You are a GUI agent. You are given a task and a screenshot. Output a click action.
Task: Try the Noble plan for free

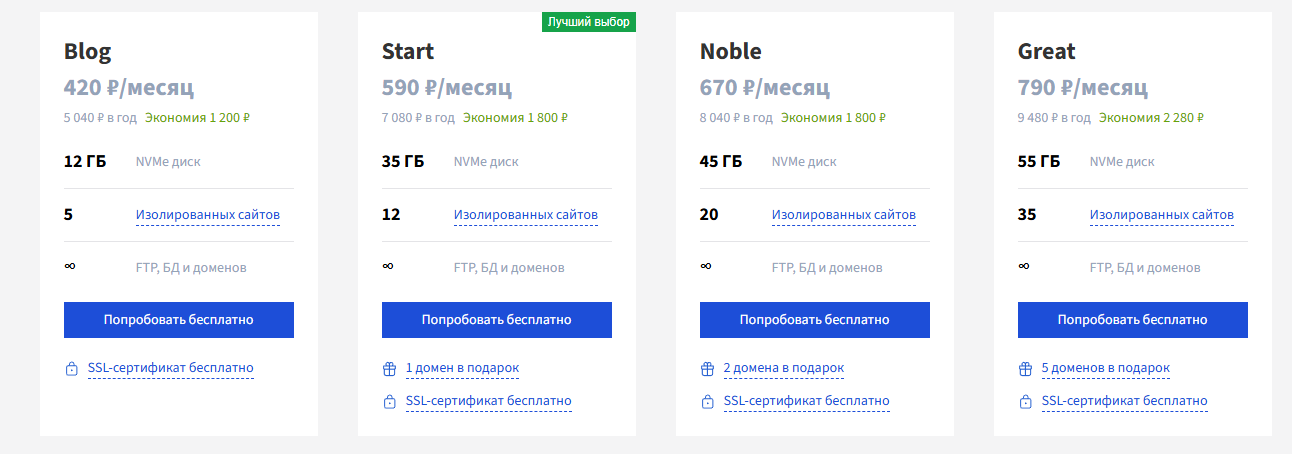pyautogui.click(x=814, y=320)
